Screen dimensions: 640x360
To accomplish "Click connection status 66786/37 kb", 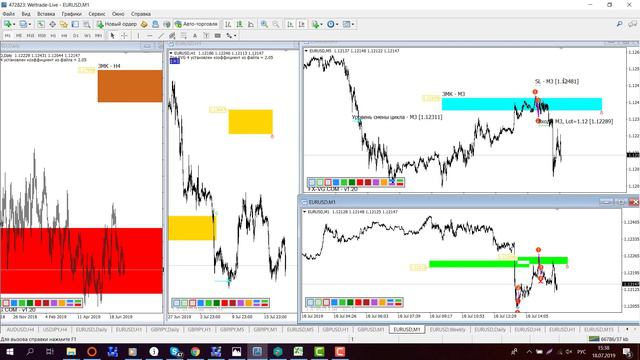I will coord(609,339).
